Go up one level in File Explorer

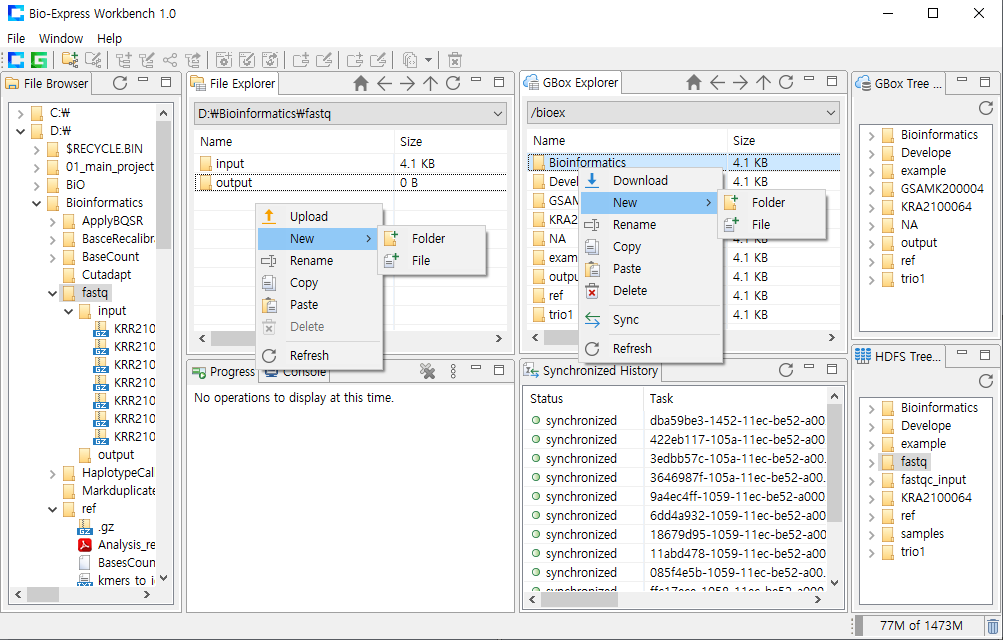pos(430,82)
